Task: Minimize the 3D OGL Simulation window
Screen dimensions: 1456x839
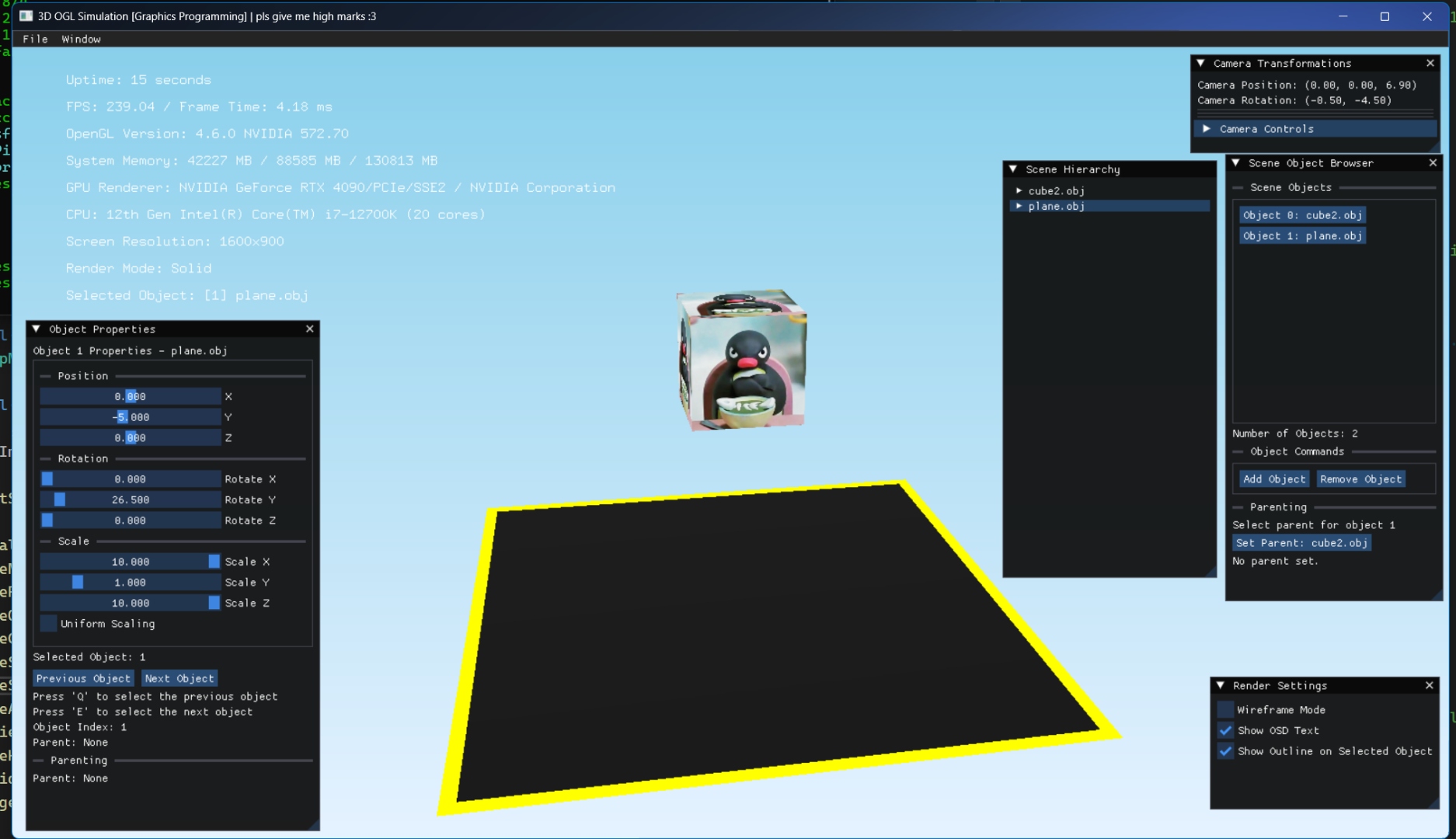Action: (x=1343, y=16)
